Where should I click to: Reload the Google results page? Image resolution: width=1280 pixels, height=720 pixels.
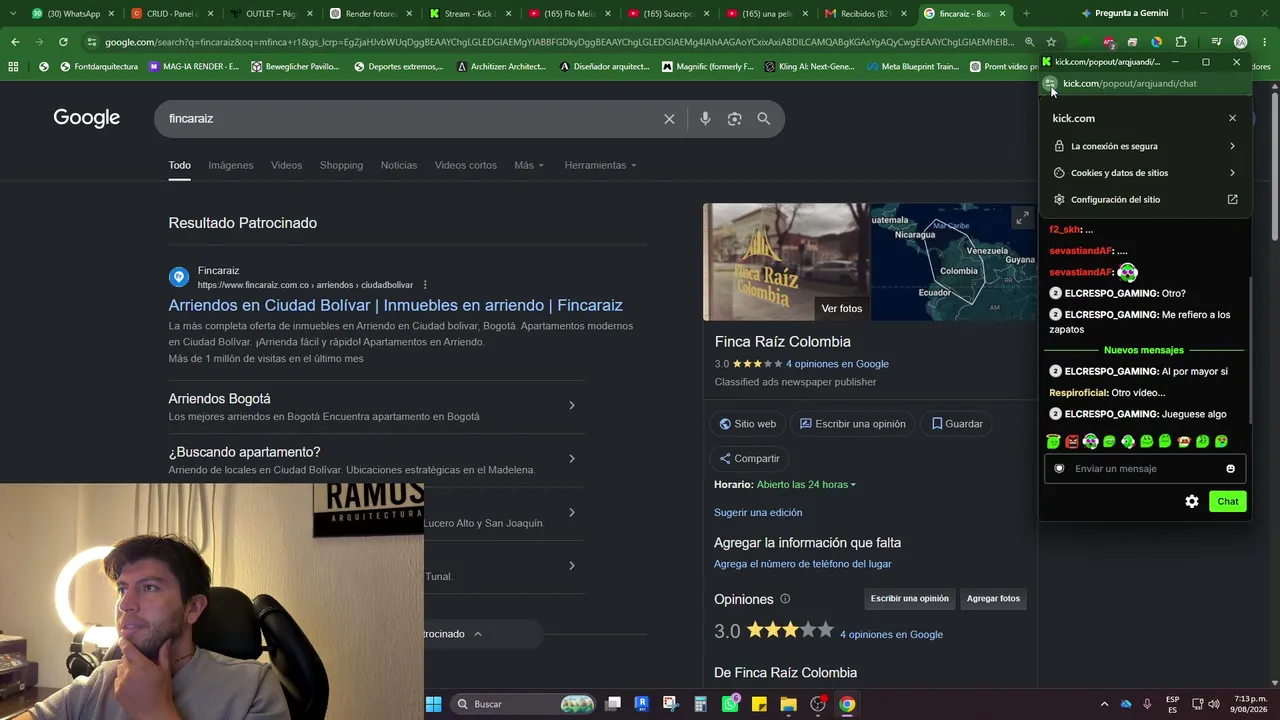[x=63, y=42]
